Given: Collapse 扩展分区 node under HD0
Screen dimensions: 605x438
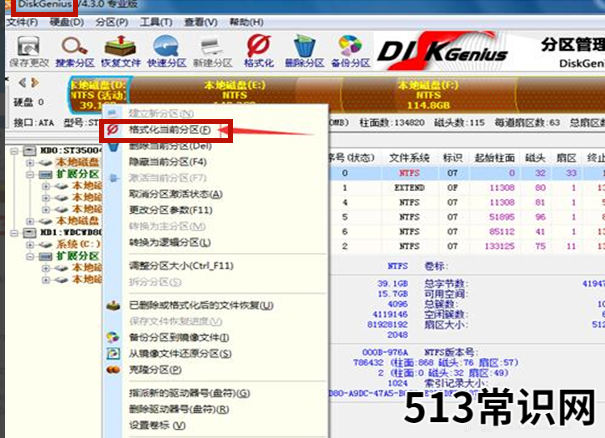Looking at the screenshot, I should (30, 175).
